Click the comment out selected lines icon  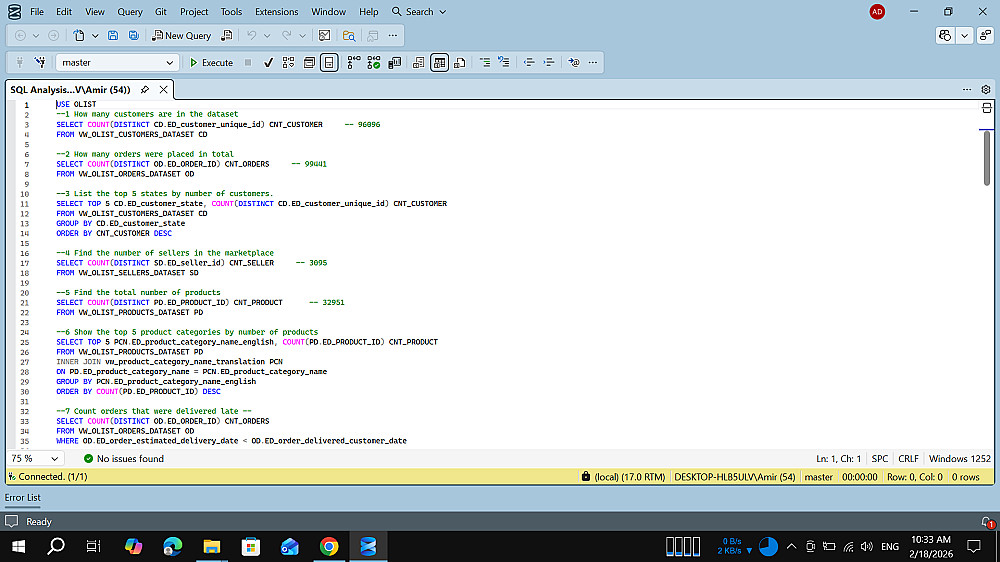[x=485, y=62]
